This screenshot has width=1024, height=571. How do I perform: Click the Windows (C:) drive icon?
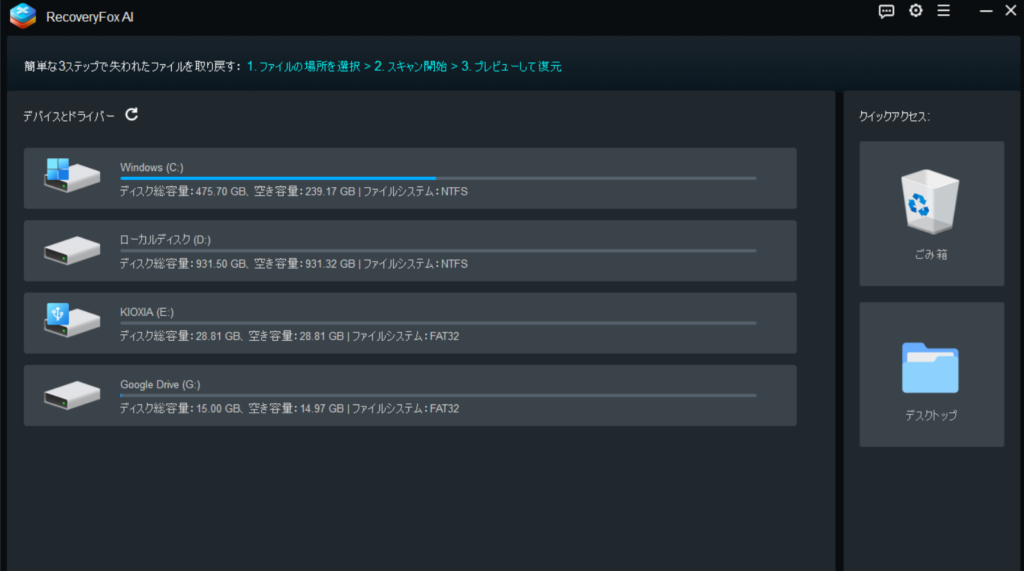(72, 177)
